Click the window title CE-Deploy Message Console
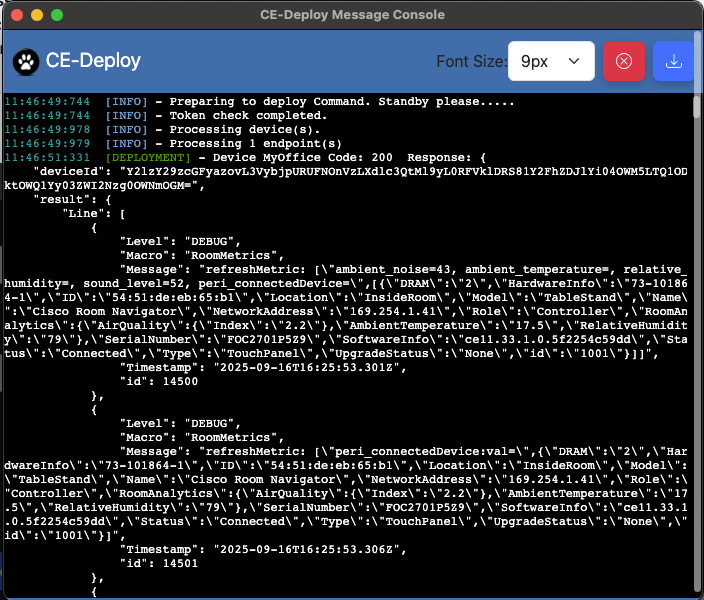 coord(352,16)
